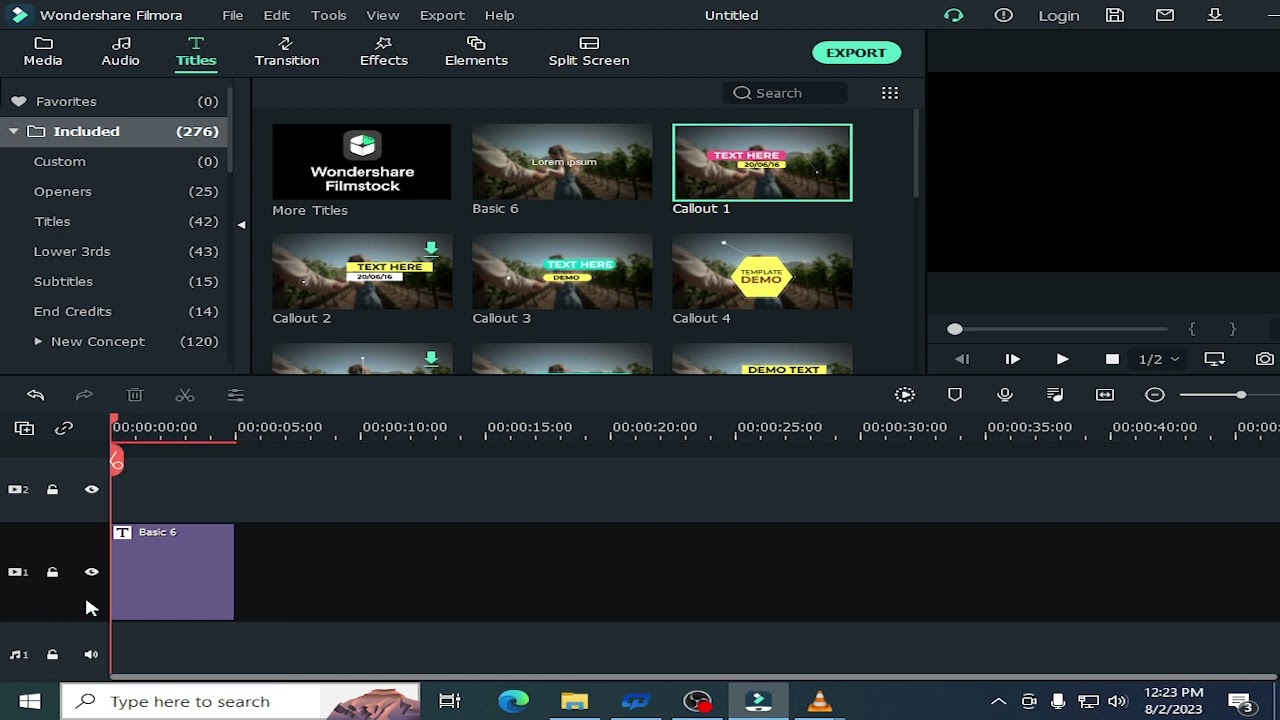The height and width of the screenshot is (720, 1280).
Task: Click the download icon in title bar
Action: (1215, 15)
